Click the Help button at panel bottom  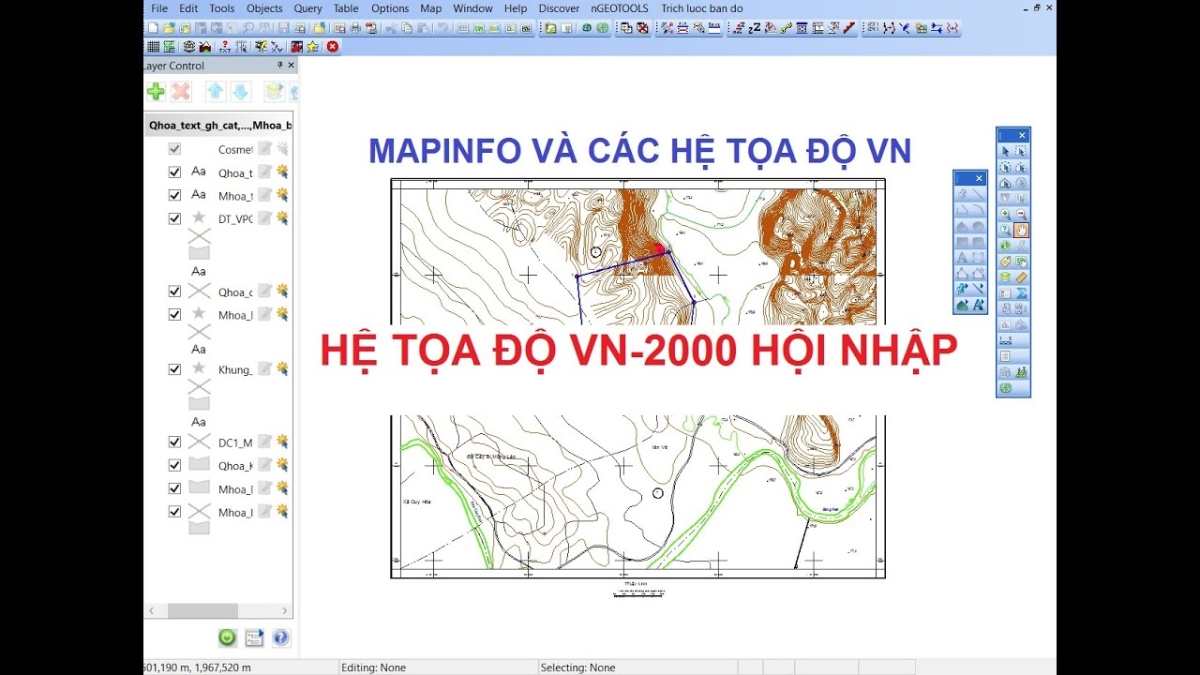pyautogui.click(x=280, y=638)
